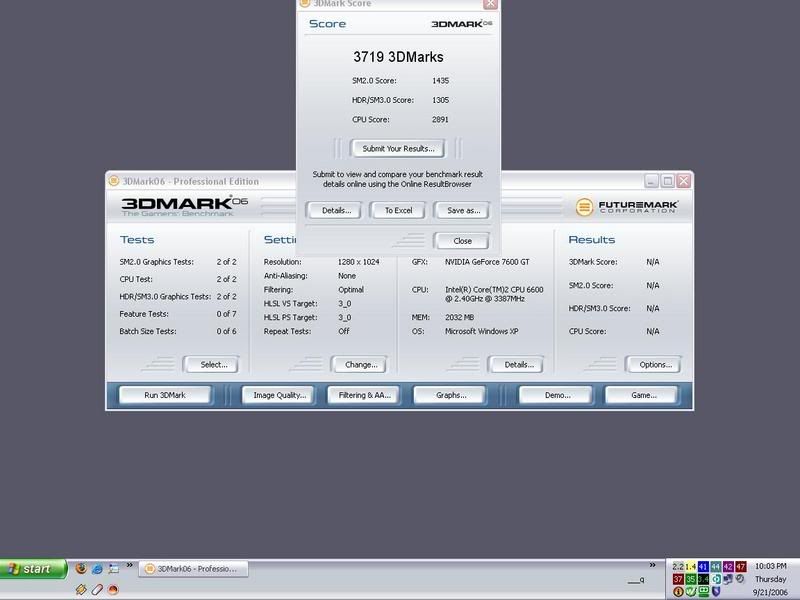
Task: Click the white pill-shaped Quick Launch icon
Action: coord(97,589)
